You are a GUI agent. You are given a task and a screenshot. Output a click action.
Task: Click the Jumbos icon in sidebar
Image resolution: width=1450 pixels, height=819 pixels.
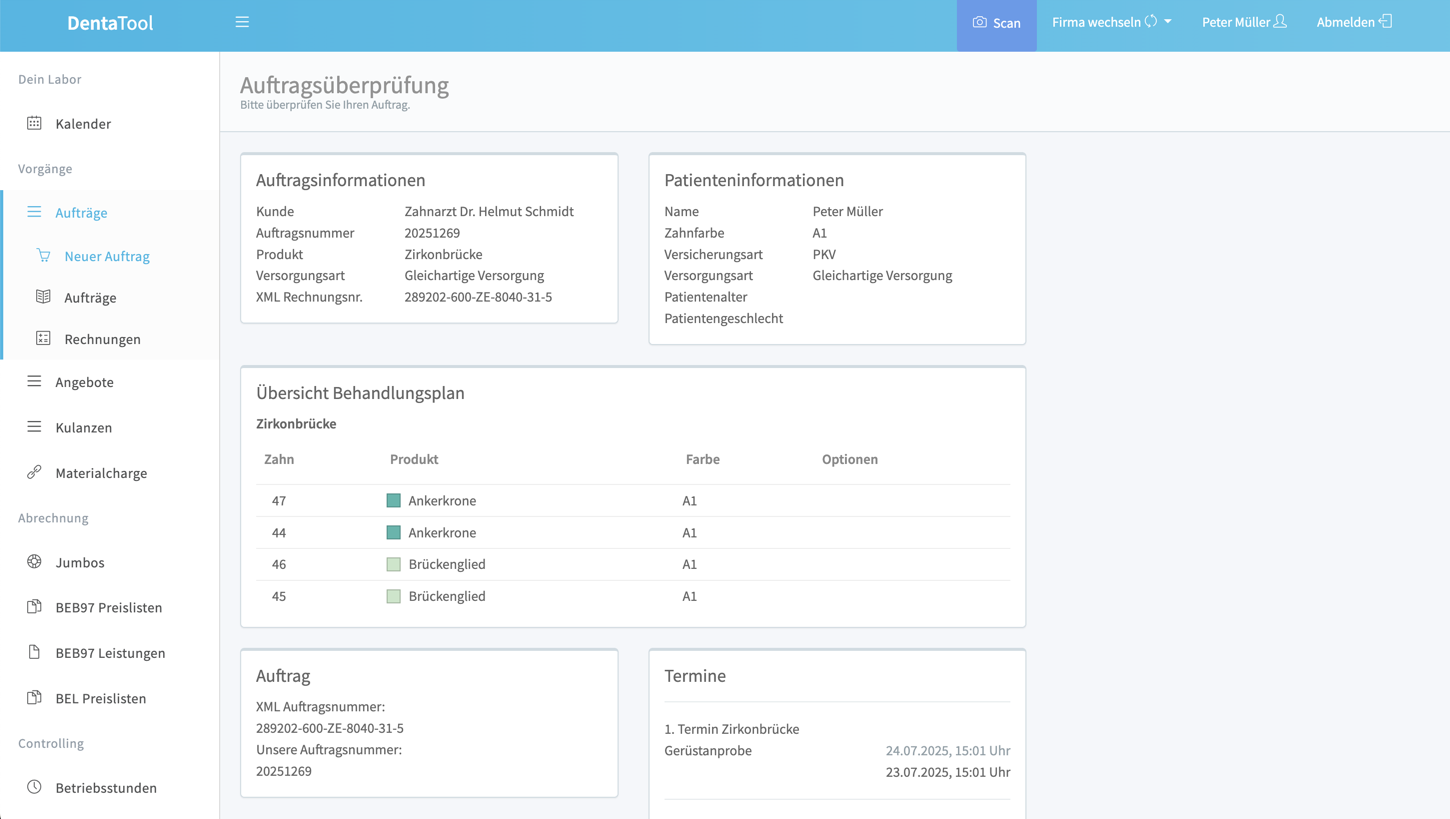[34, 562]
